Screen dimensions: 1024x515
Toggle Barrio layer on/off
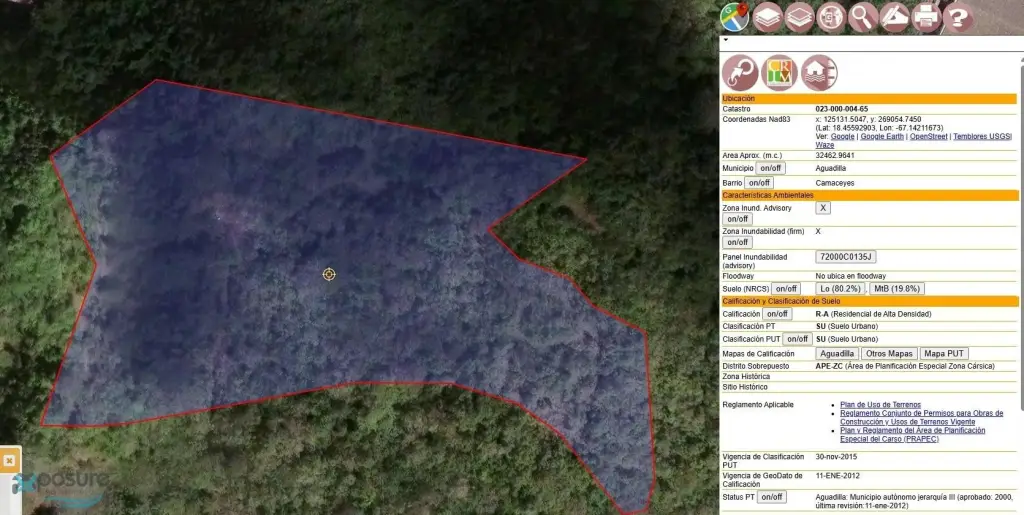(759, 183)
